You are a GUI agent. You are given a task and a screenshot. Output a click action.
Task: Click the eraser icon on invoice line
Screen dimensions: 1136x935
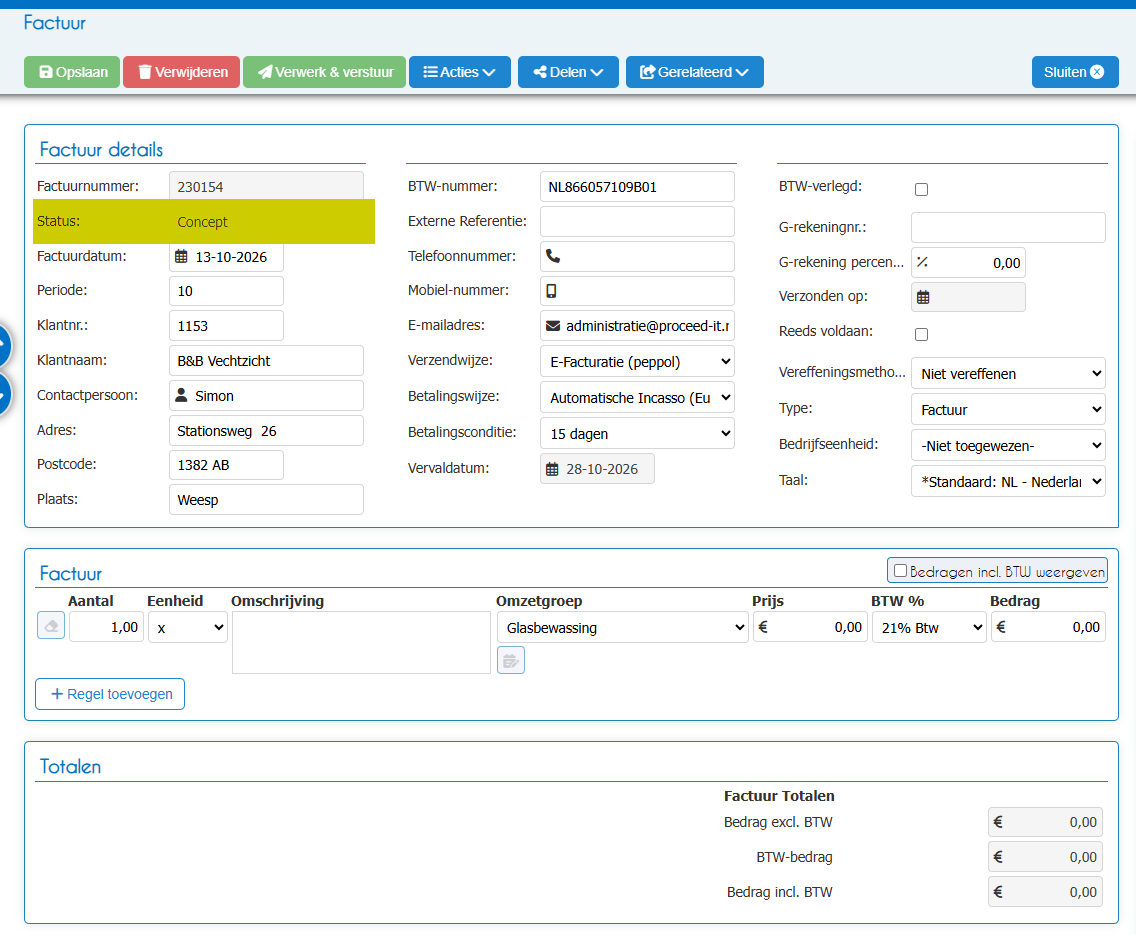pyautogui.click(x=51, y=626)
